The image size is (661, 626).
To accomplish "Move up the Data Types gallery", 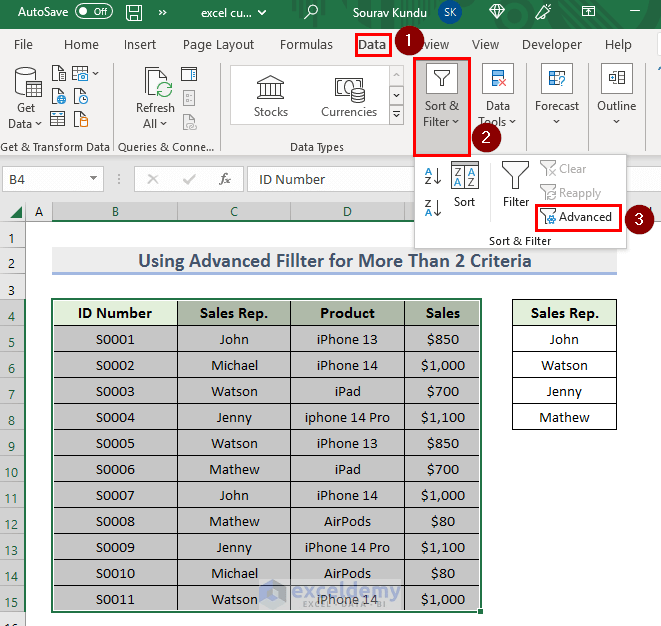I will pyautogui.click(x=396, y=75).
